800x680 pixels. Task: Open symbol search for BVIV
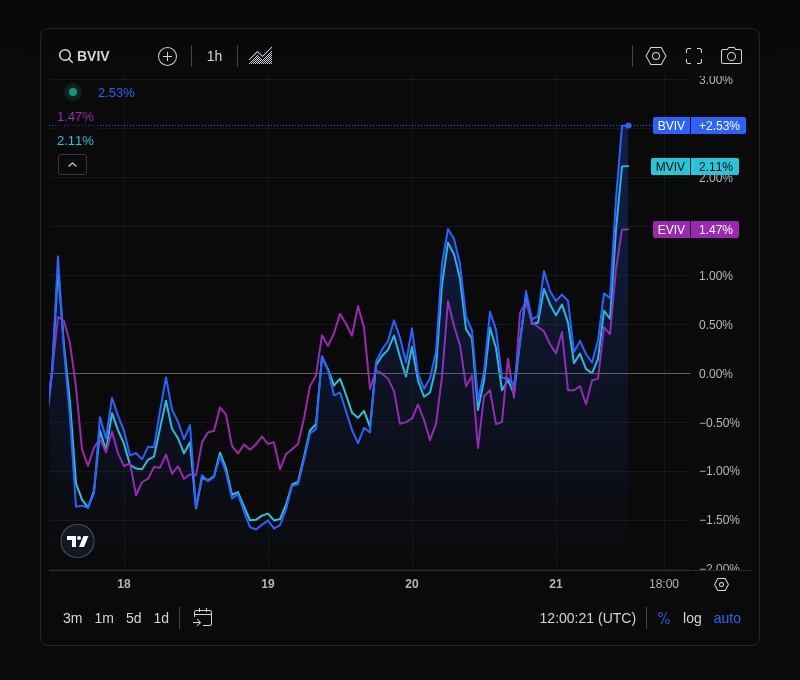coord(84,56)
